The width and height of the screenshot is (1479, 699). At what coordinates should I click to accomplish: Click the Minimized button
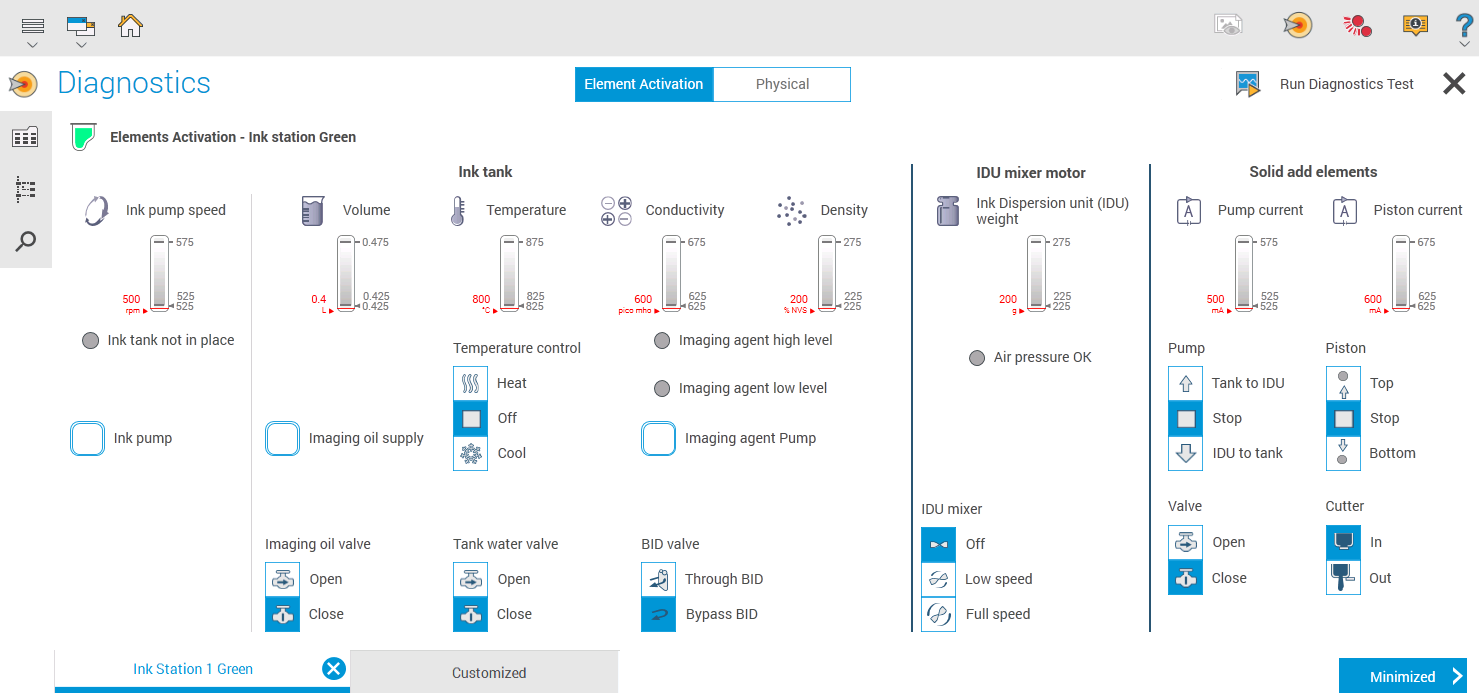(x=1403, y=677)
